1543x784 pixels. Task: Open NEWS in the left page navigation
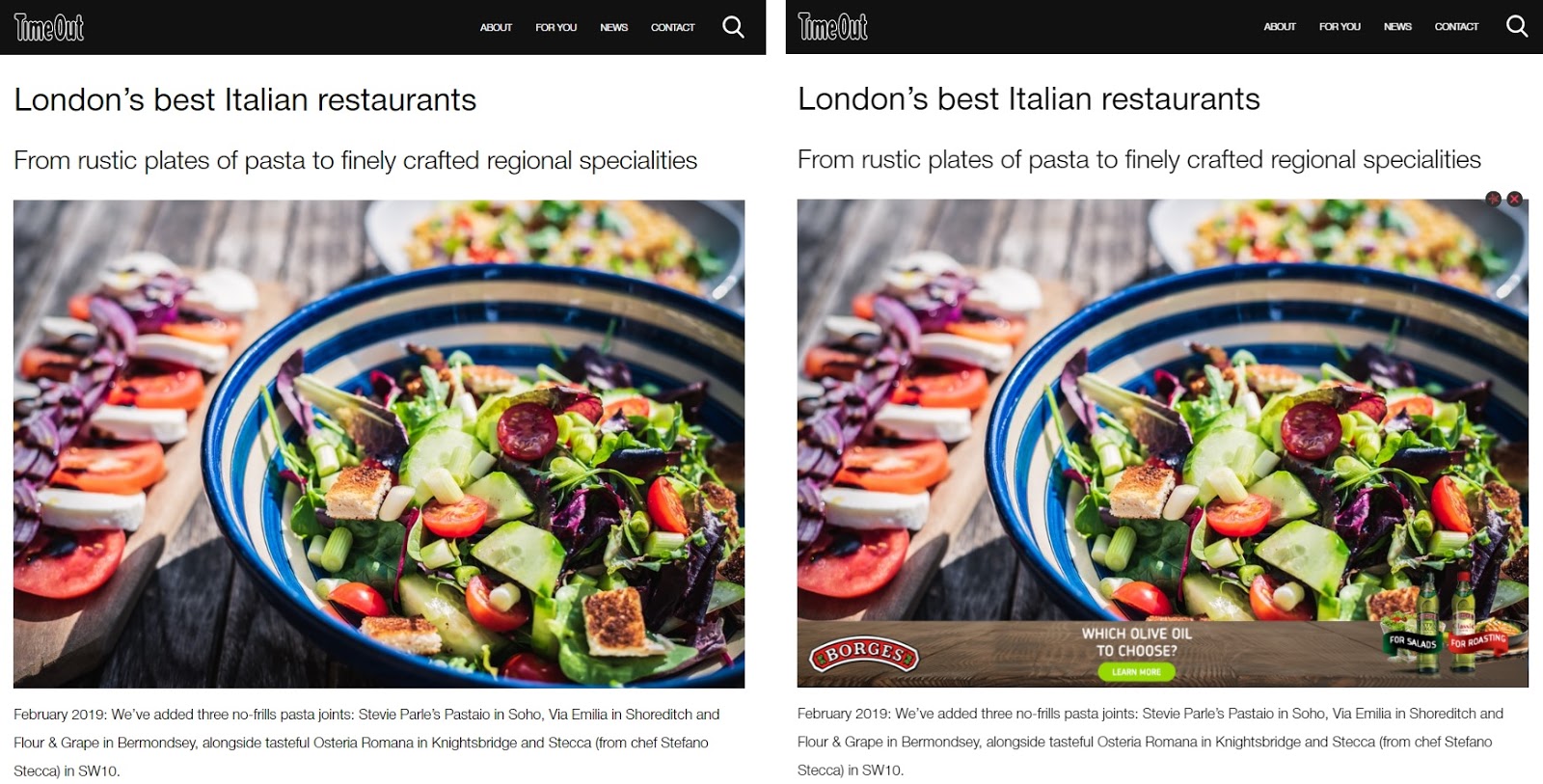[x=614, y=27]
